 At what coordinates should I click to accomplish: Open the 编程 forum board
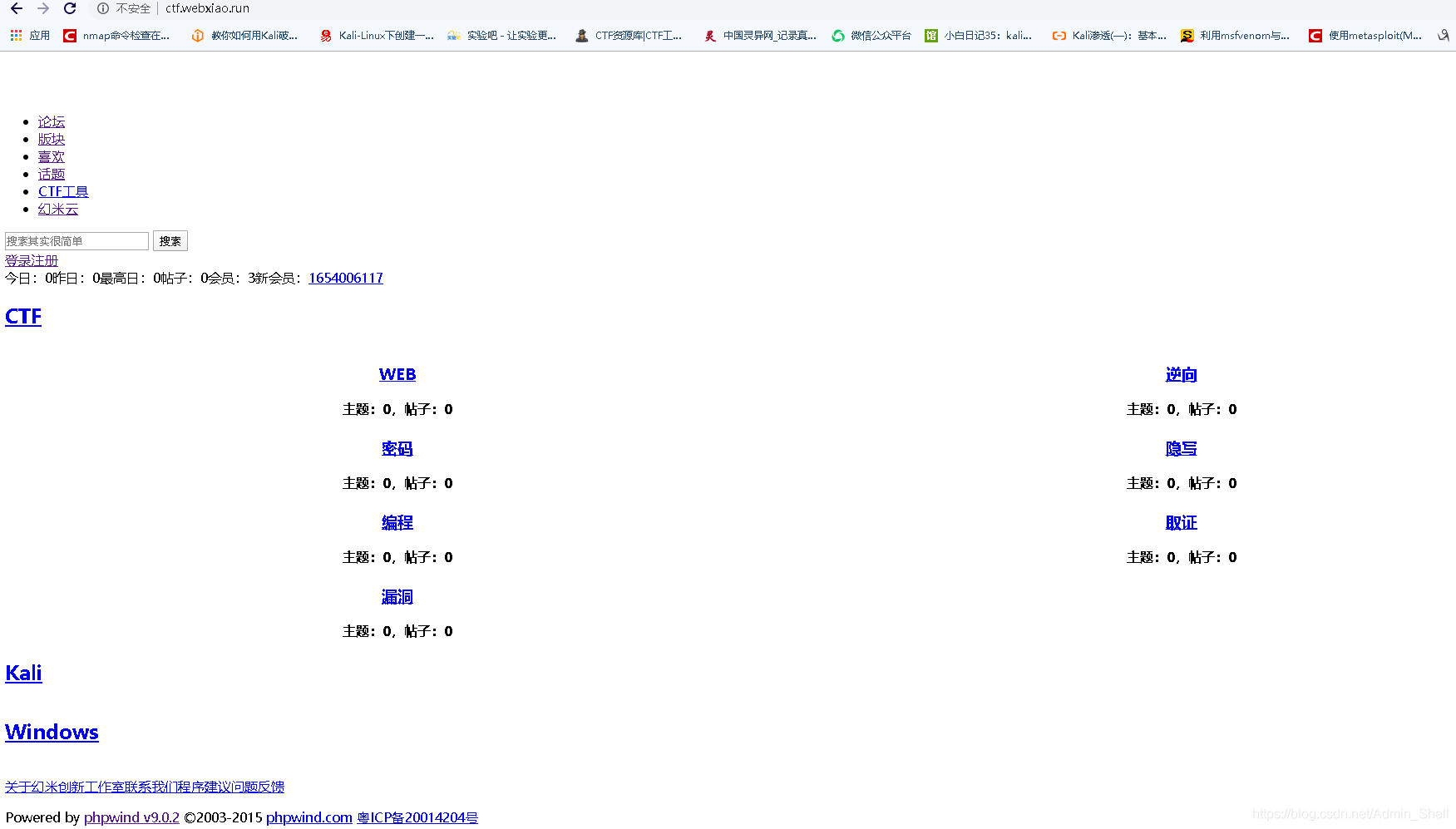pyautogui.click(x=397, y=523)
